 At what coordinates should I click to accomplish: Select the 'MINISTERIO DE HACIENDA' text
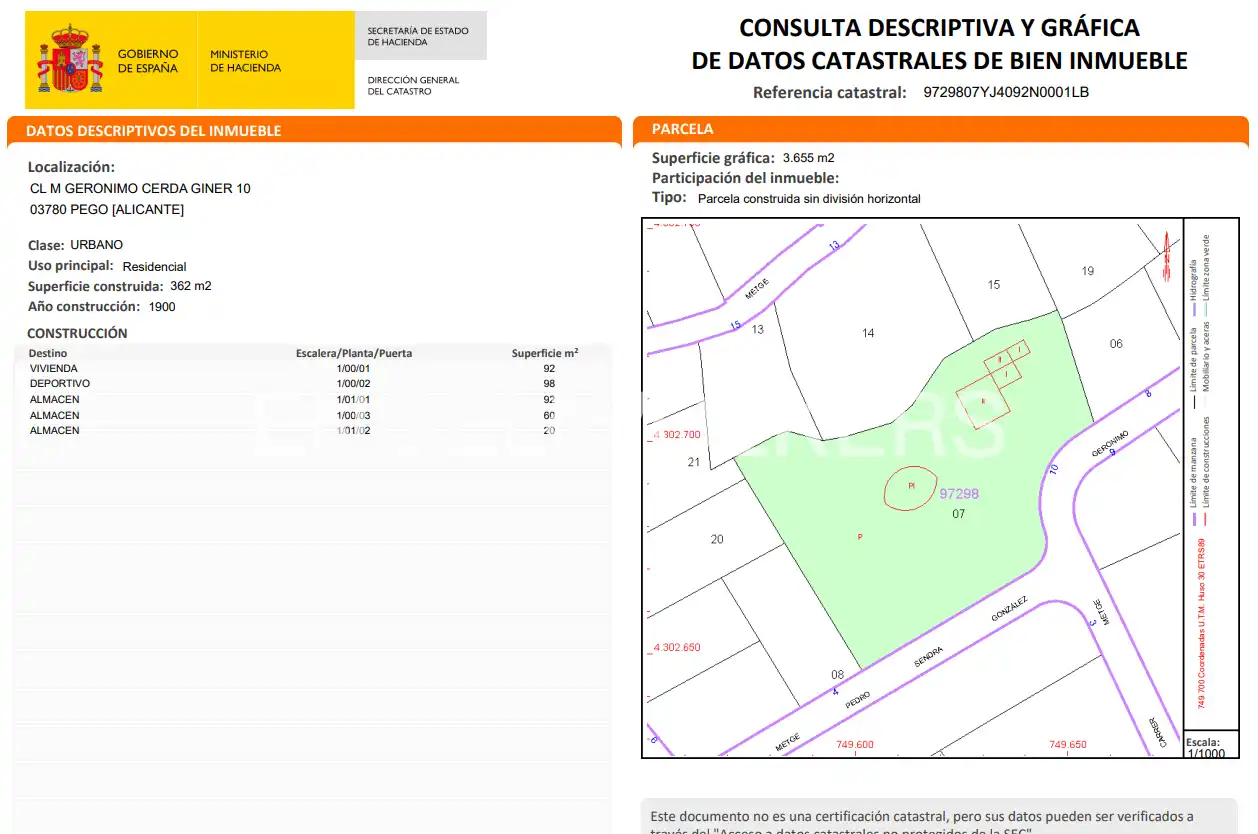245,61
